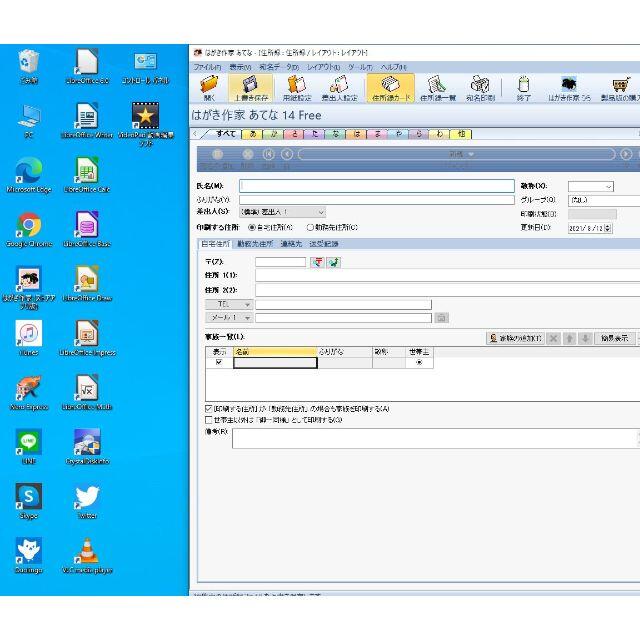Click the 開く (open) toolbar icon
This screenshot has width=640, height=640.
pos(209,87)
